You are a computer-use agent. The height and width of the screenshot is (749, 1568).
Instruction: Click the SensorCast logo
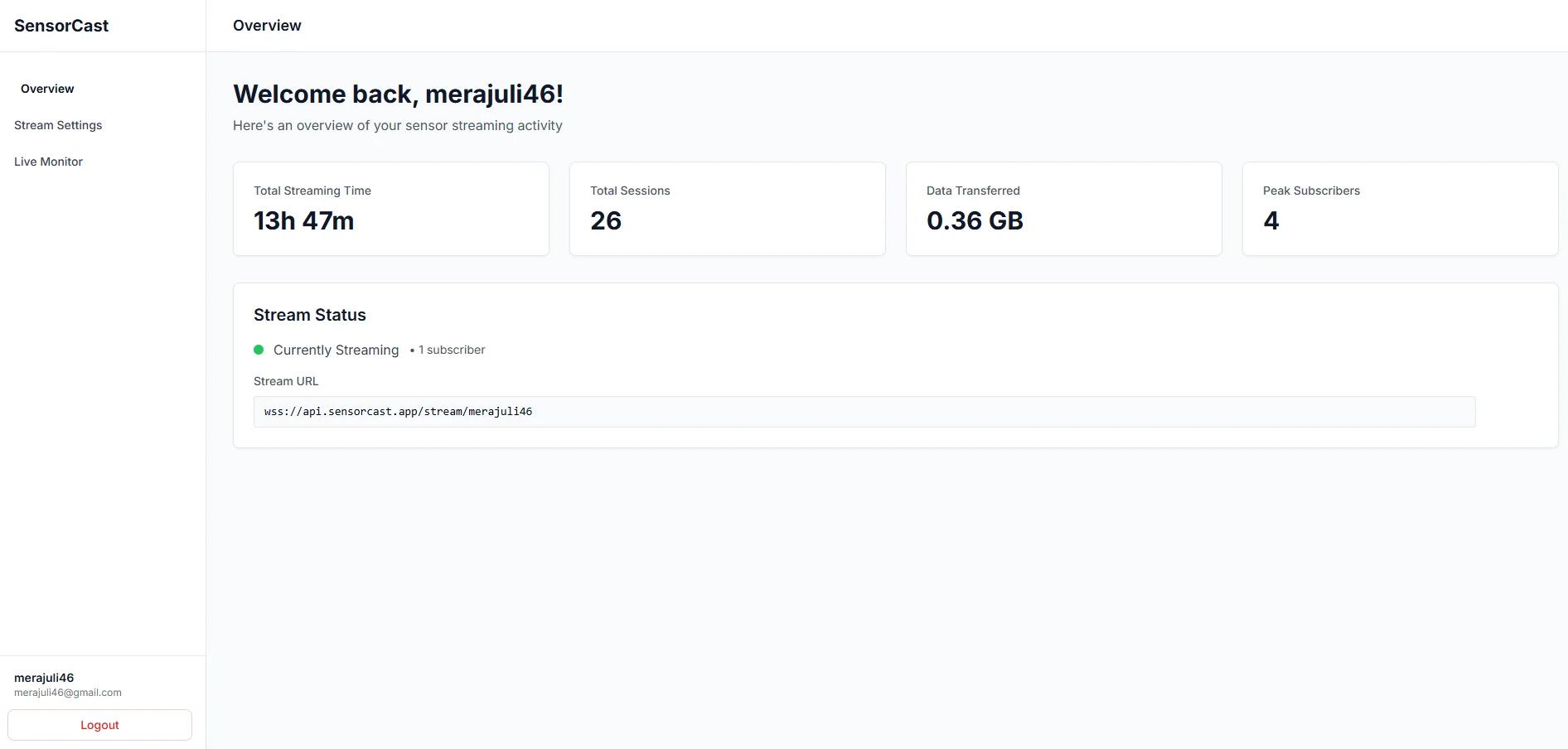coord(60,26)
